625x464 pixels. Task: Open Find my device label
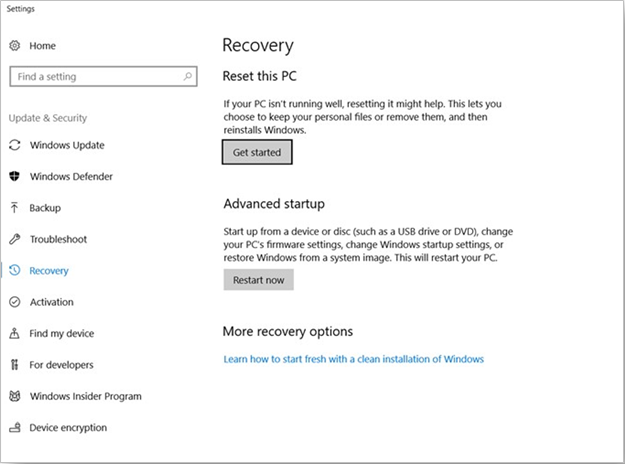coord(62,333)
